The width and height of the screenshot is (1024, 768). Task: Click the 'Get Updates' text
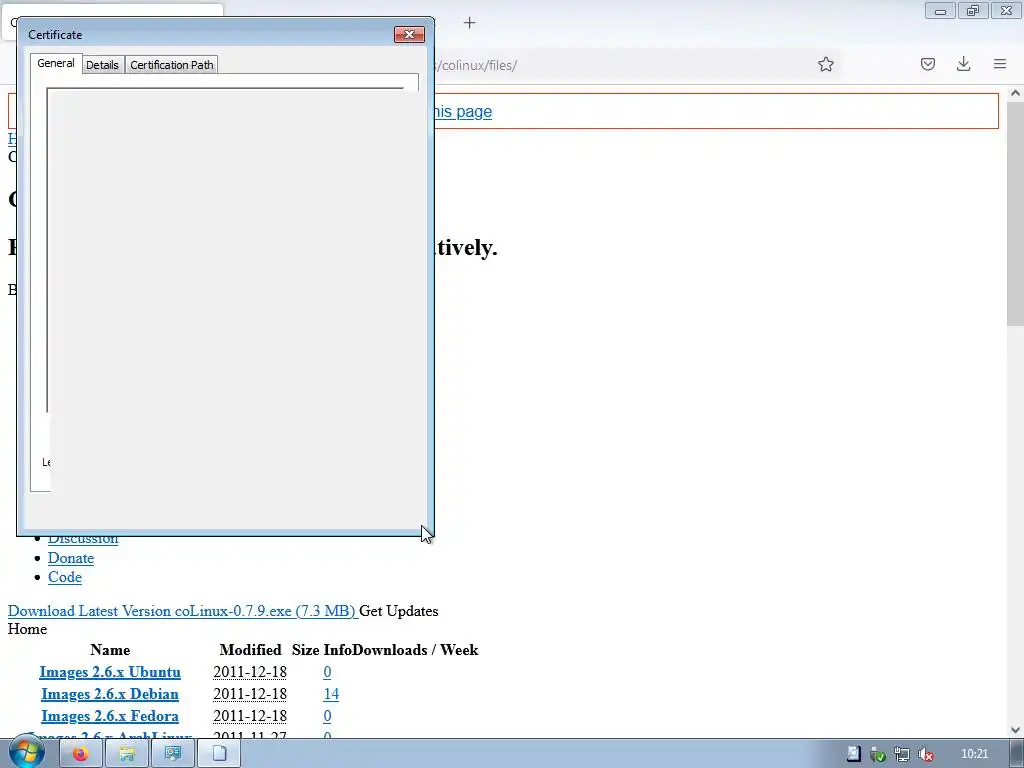(x=398, y=611)
